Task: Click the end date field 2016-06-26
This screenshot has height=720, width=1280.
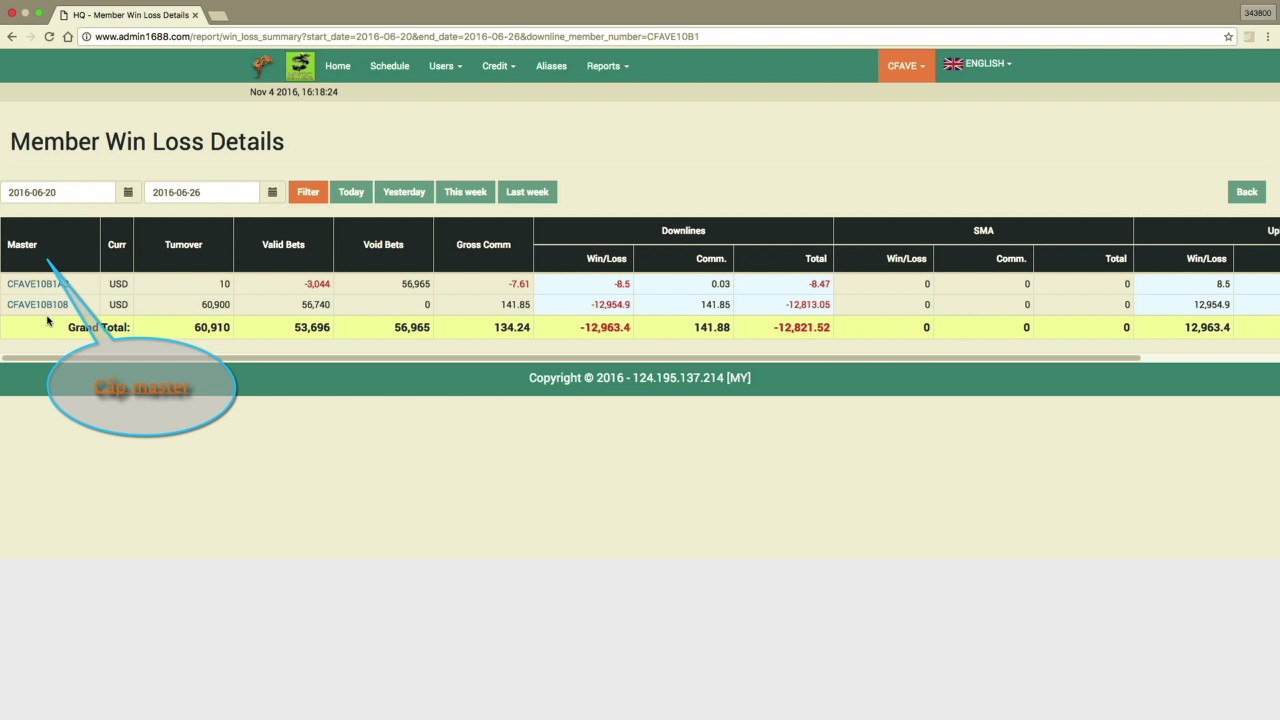Action: pos(203,192)
